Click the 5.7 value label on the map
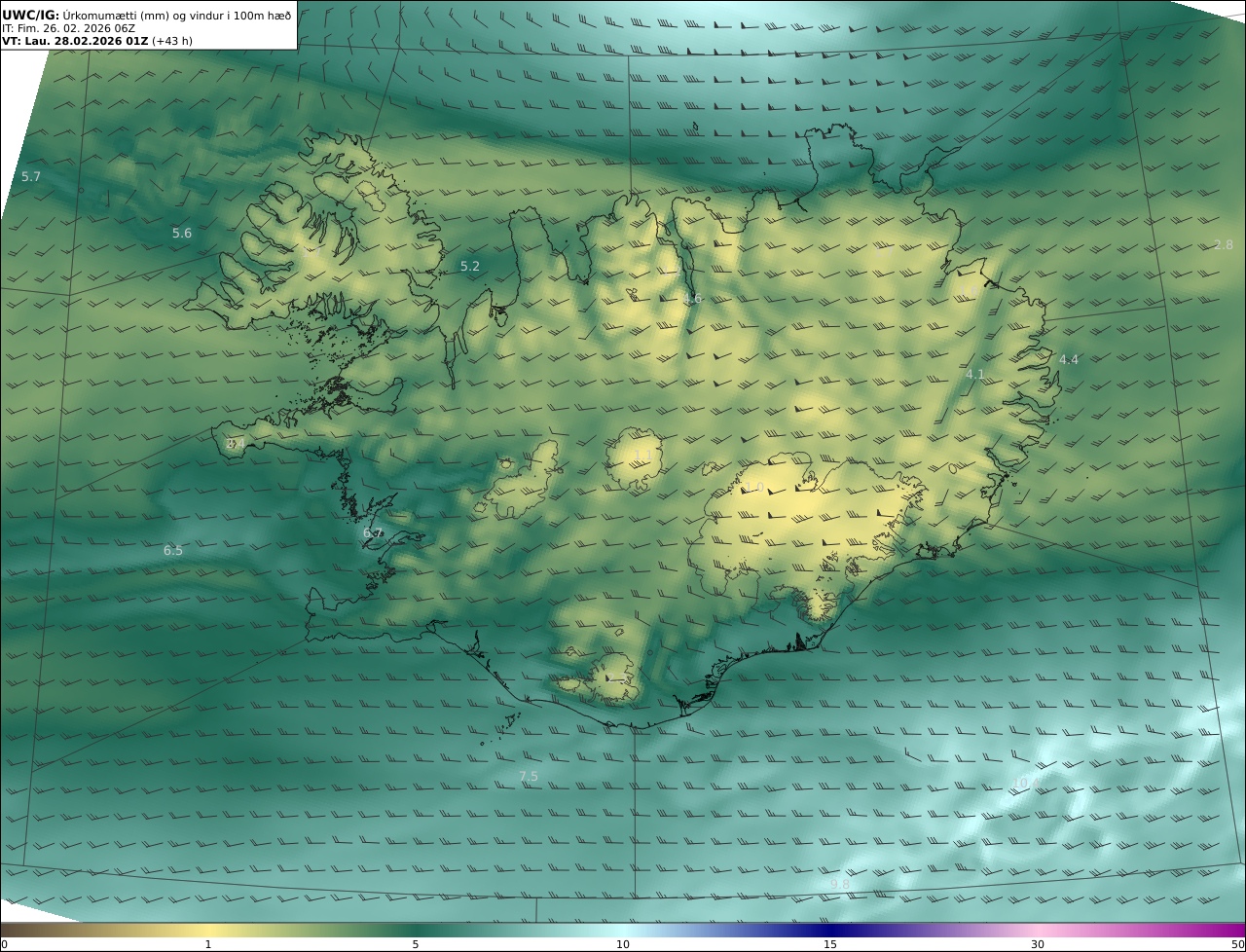This screenshot has height=952, width=1246. click(31, 177)
